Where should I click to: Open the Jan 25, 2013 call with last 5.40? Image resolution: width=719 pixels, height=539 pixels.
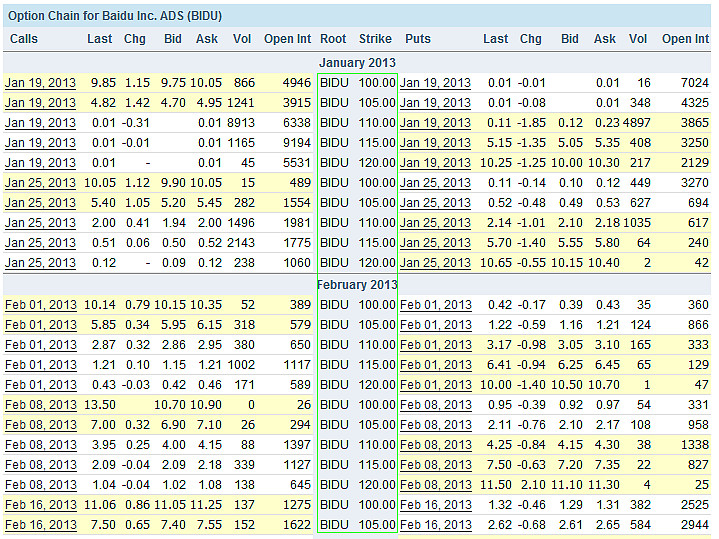(40, 203)
